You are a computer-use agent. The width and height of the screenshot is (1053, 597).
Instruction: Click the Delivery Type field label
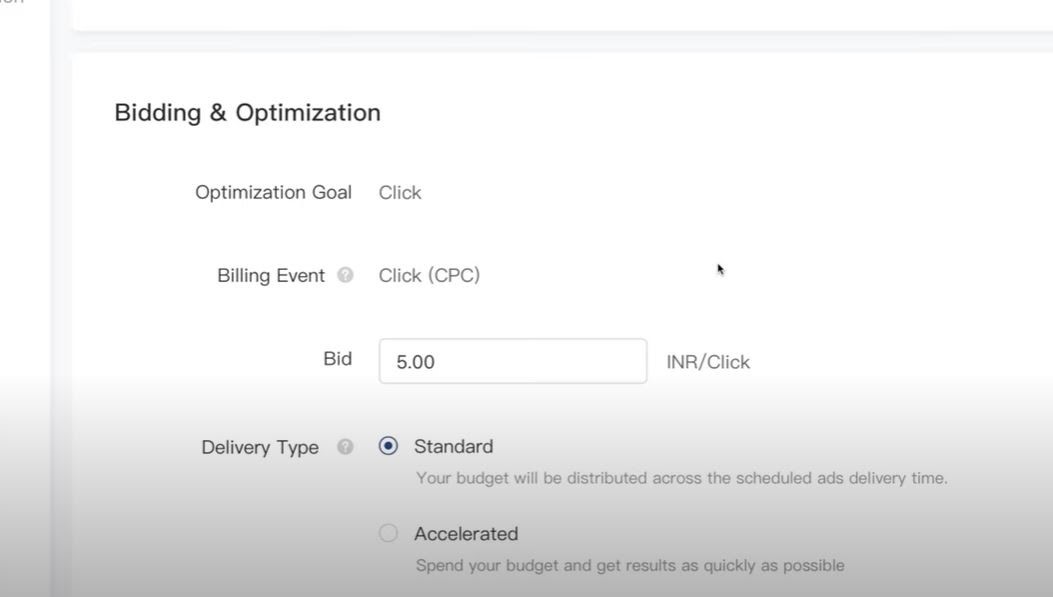point(260,447)
